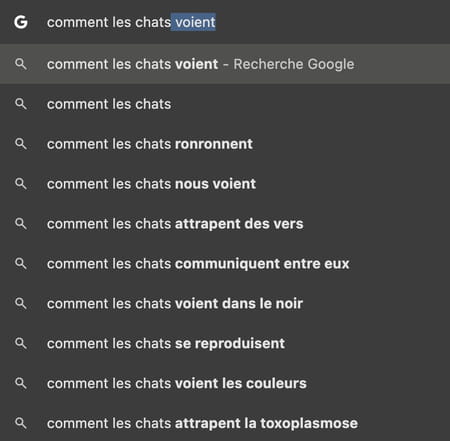Click the magnifier icon beside 'voient dans le noir'

click(x=21, y=304)
